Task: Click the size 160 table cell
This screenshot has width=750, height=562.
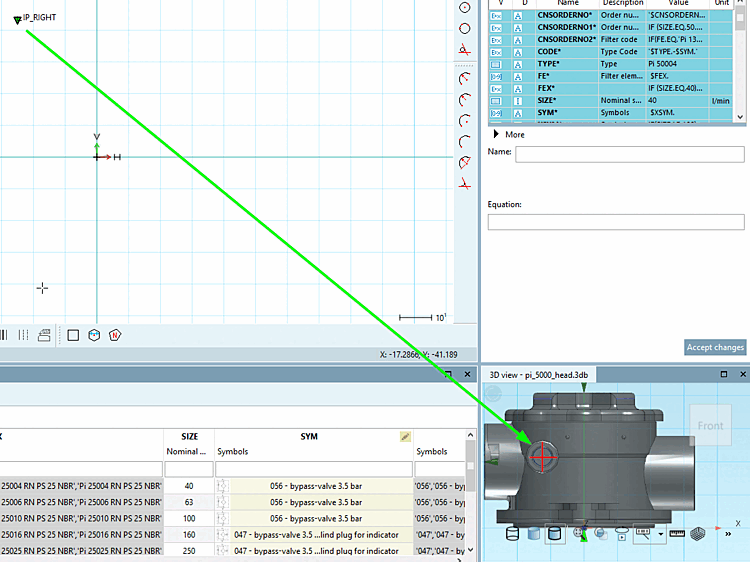Action: pos(189,535)
